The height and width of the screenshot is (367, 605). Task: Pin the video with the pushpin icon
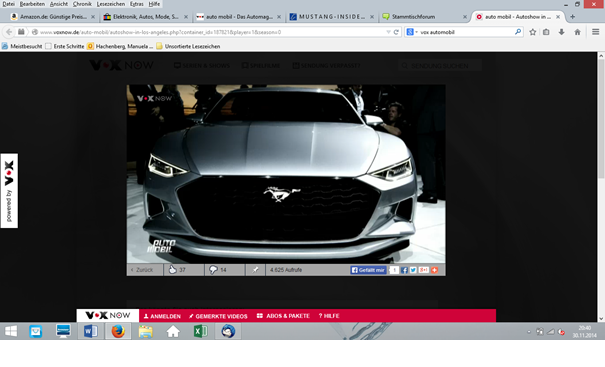pos(255,270)
